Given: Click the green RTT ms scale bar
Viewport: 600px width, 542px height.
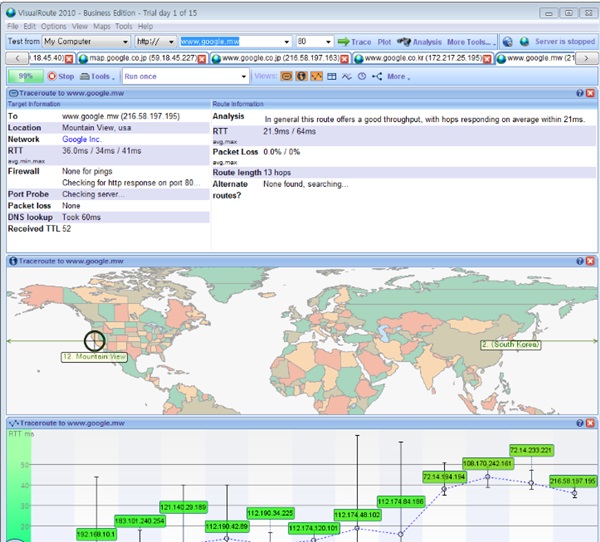Looking at the screenshot, I should [19, 486].
